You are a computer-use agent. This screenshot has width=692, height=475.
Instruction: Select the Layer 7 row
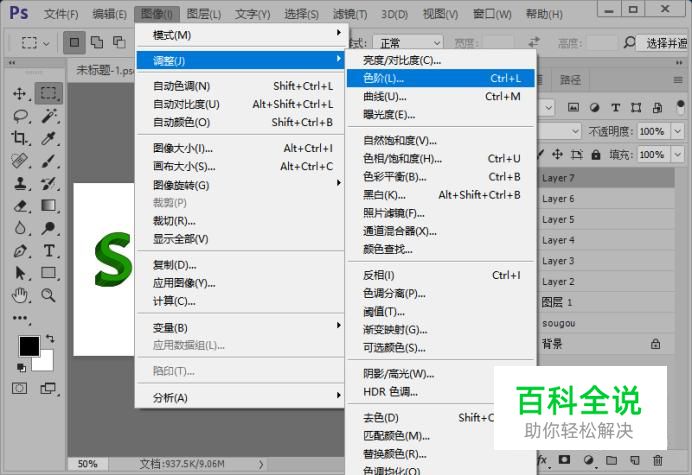(x=606, y=178)
